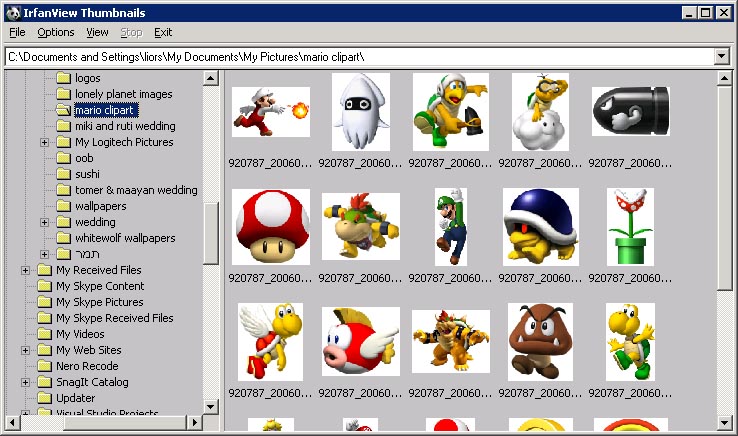Open the Options menu
Image resolution: width=738 pixels, height=436 pixels.
(56, 32)
